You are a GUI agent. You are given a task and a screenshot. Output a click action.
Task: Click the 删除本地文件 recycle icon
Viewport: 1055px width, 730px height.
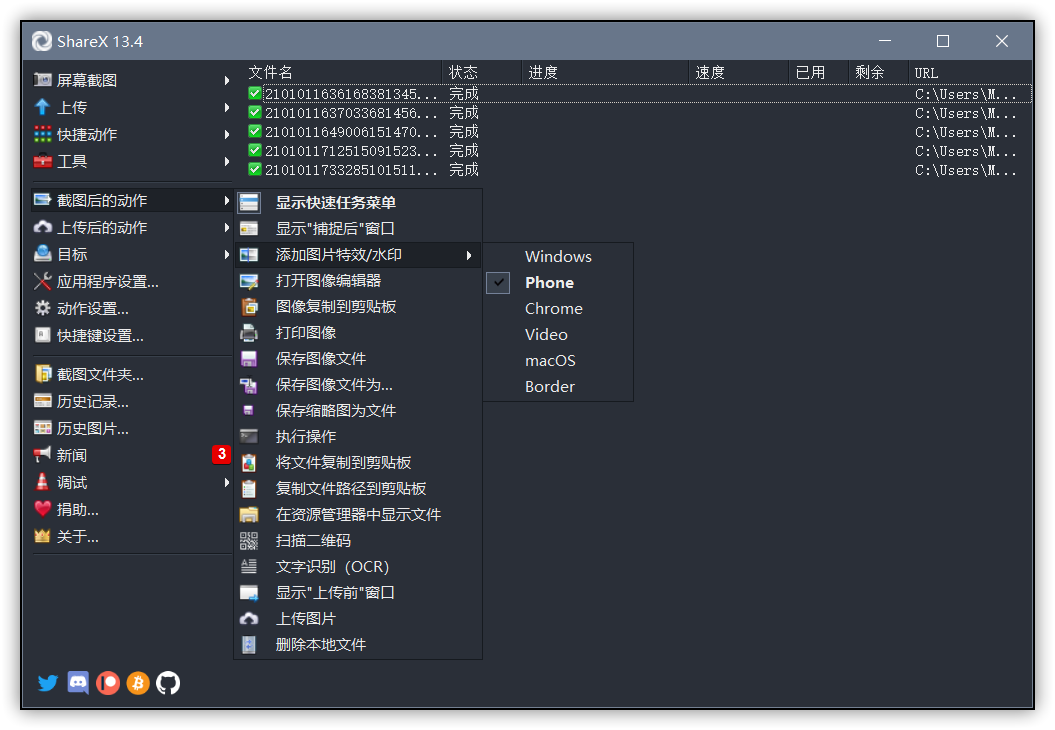point(249,645)
